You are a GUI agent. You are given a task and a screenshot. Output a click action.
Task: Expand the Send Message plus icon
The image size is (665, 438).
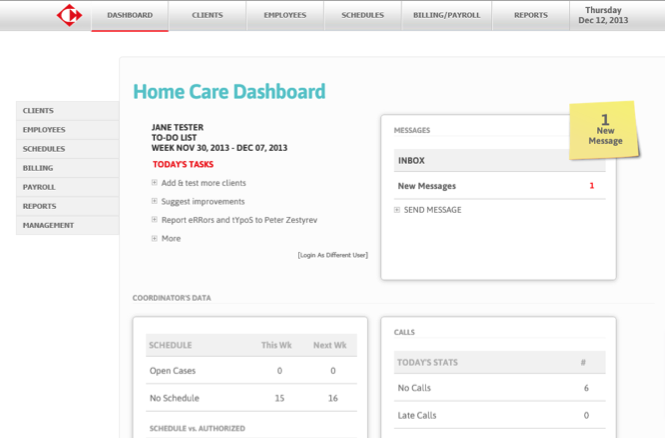coord(397,210)
